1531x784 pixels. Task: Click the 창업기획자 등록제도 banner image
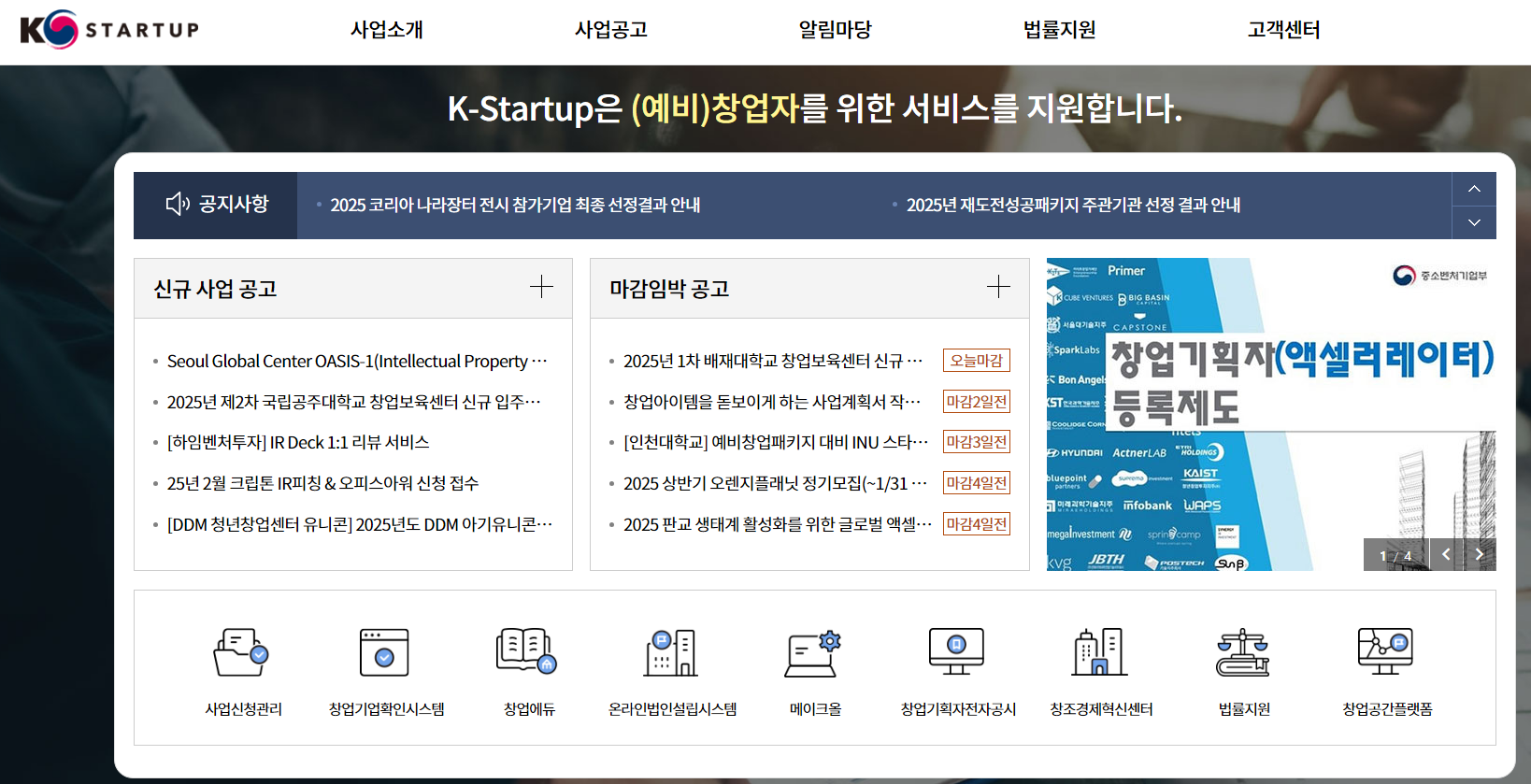pyautogui.click(x=1271, y=414)
